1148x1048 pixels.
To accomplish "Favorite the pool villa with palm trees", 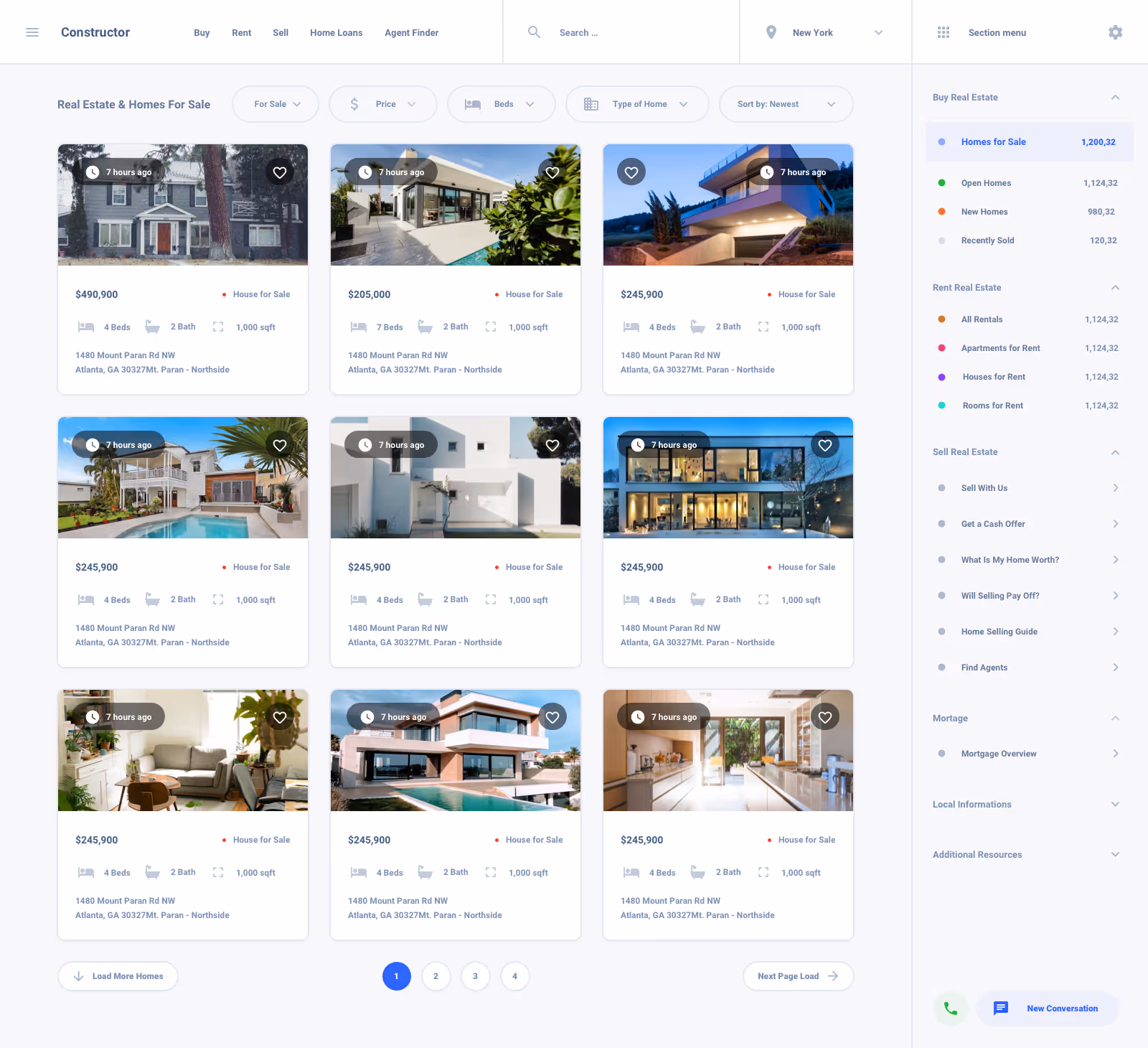I will (x=280, y=445).
